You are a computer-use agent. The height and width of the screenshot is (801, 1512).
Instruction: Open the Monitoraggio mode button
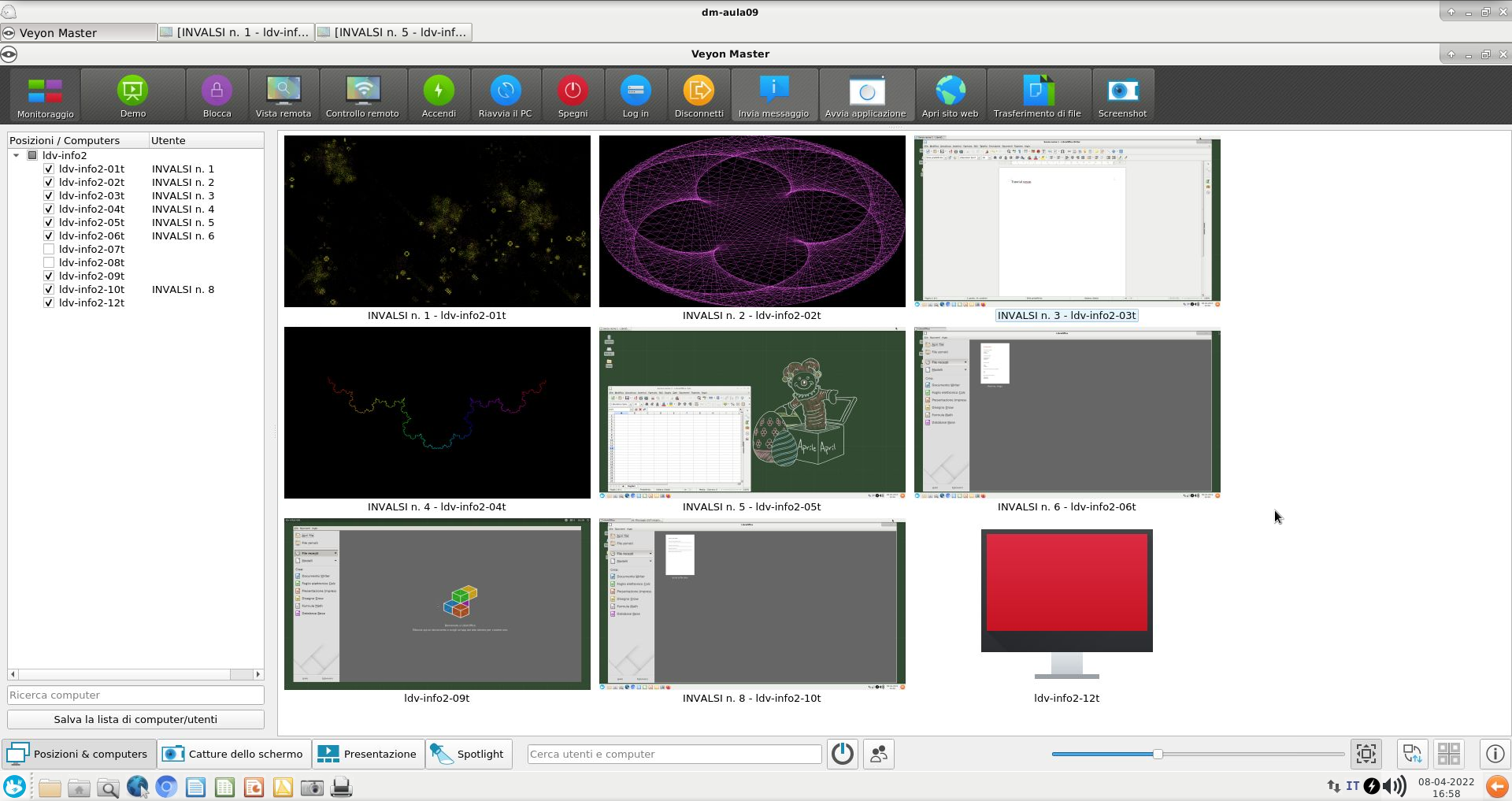(x=45, y=96)
